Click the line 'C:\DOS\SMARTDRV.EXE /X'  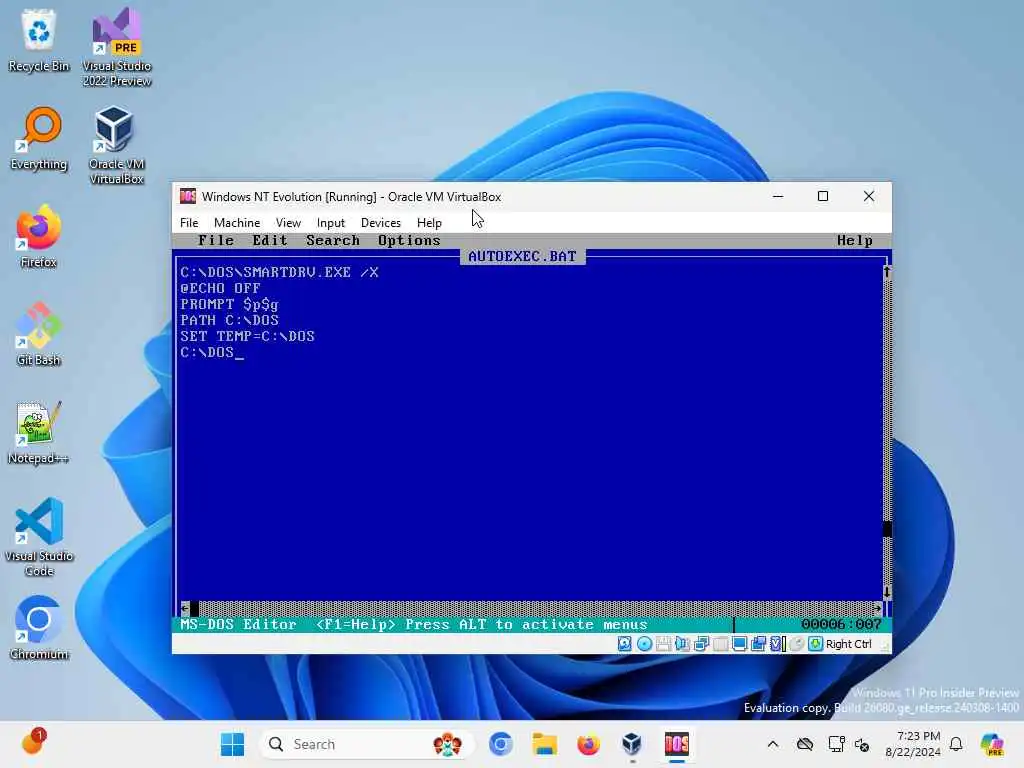[x=280, y=272]
